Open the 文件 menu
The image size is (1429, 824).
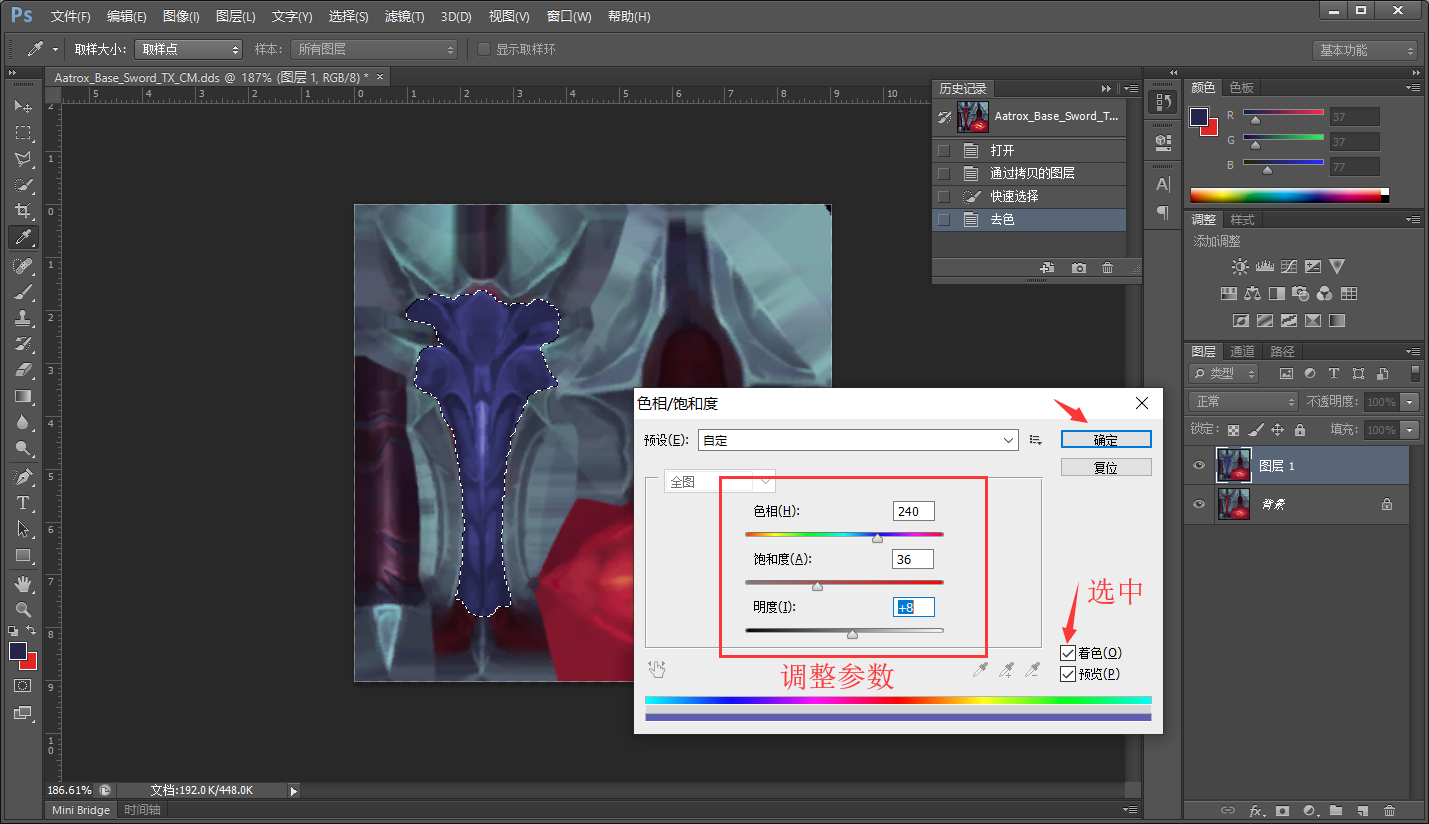pyautogui.click(x=70, y=17)
